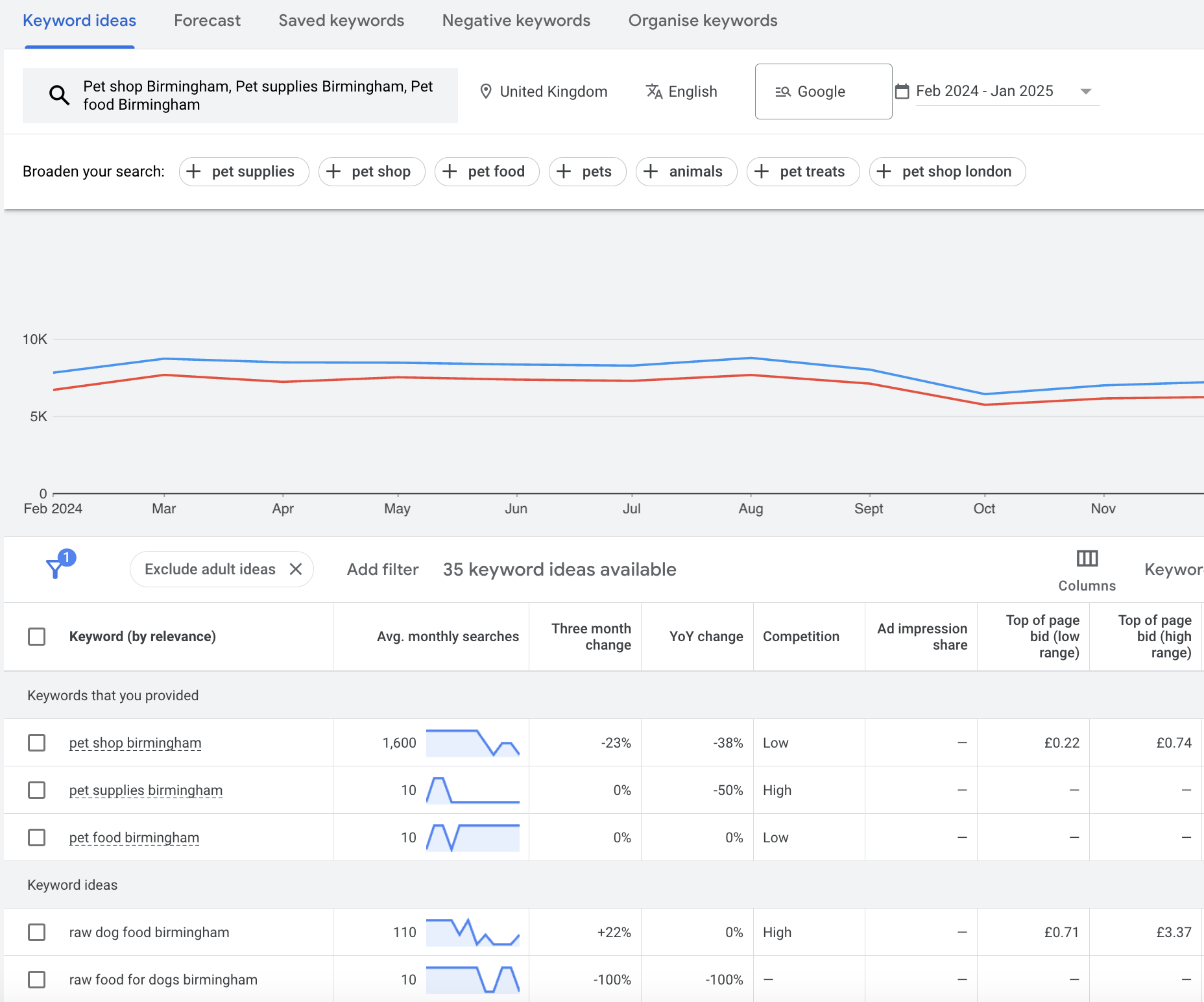Click the Google network icon
This screenshot has width=1204, height=1002.
point(784,91)
